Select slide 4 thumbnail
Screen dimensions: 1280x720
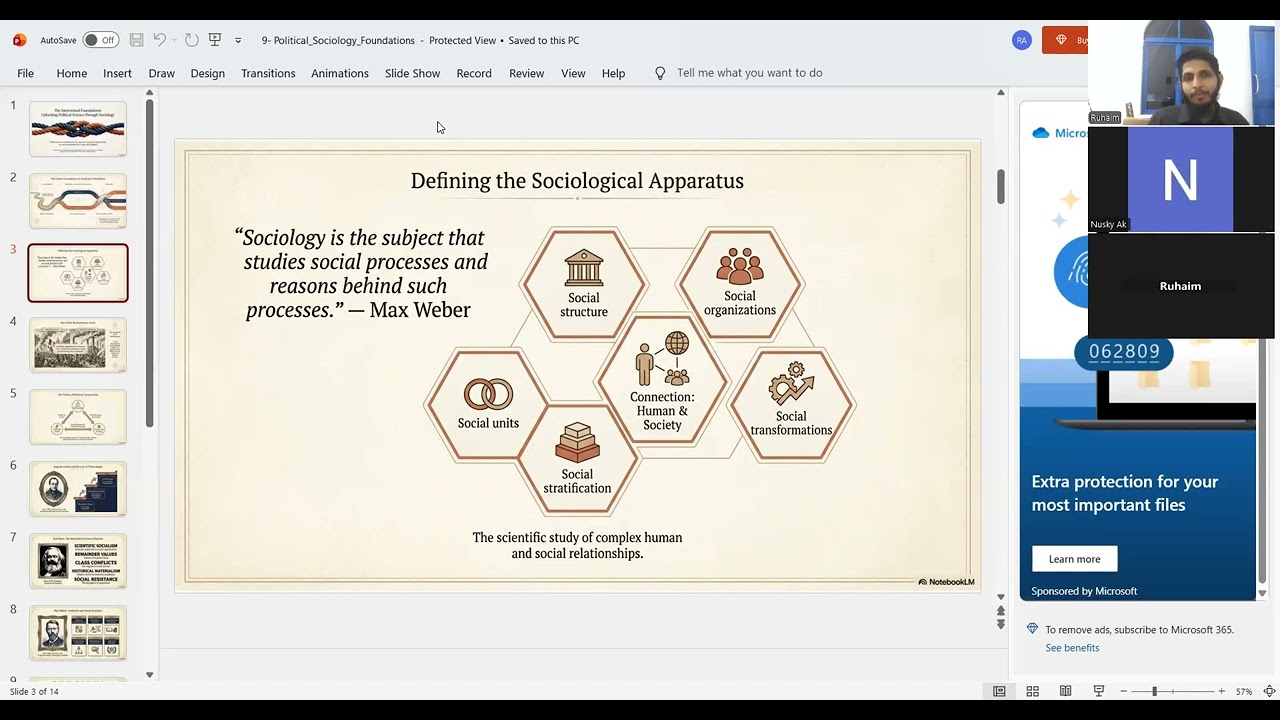click(78, 344)
